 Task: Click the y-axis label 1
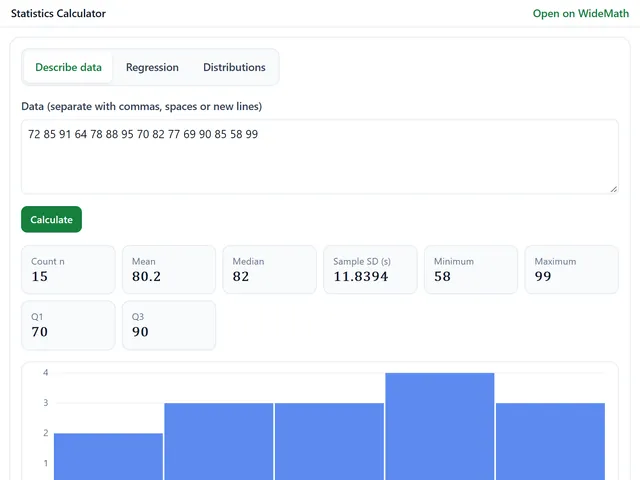click(46, 463)
